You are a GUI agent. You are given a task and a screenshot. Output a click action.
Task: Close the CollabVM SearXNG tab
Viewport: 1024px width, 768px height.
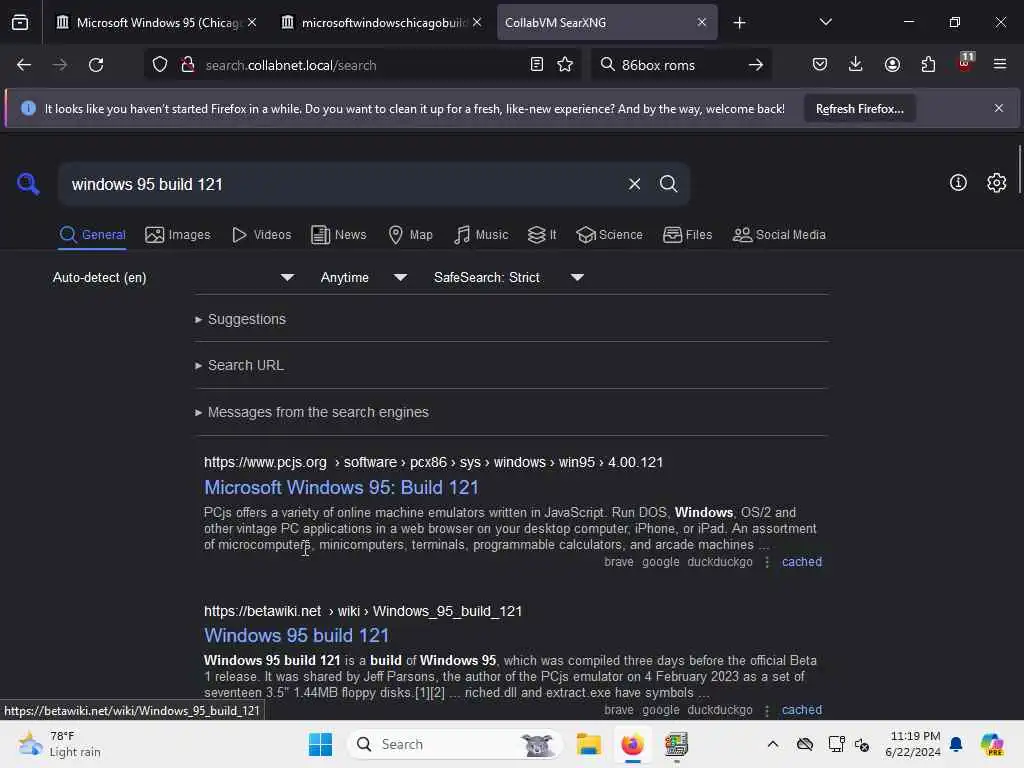click(x=701, y=23)
